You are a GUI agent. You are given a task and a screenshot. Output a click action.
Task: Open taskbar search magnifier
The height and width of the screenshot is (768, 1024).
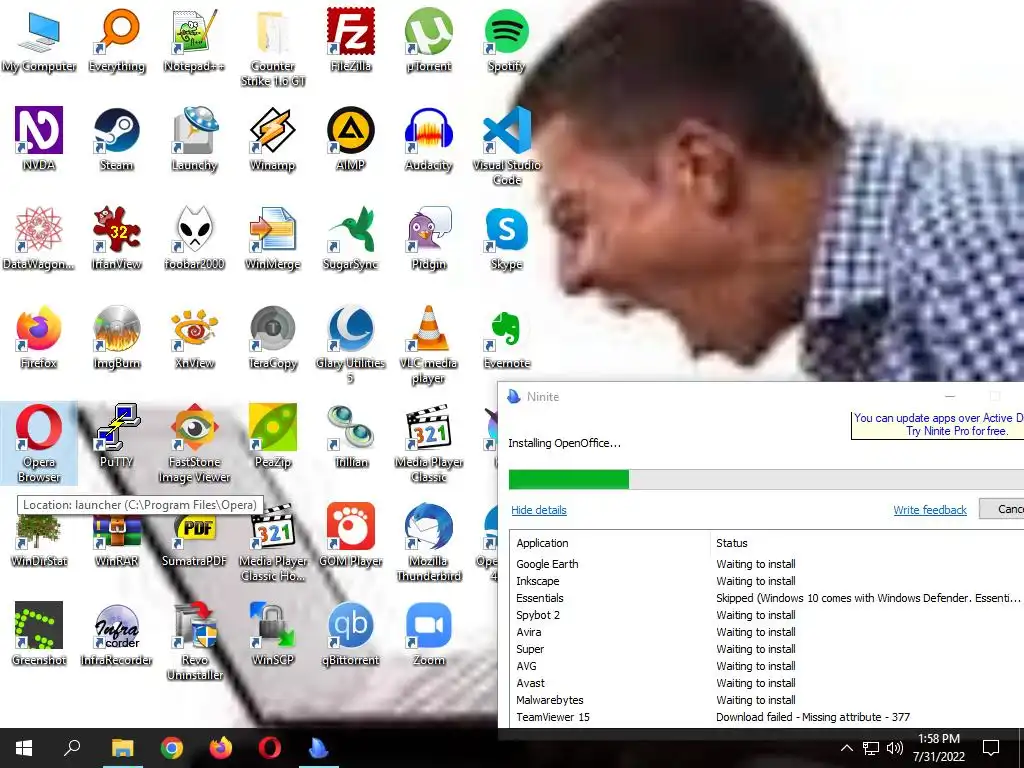72,748
